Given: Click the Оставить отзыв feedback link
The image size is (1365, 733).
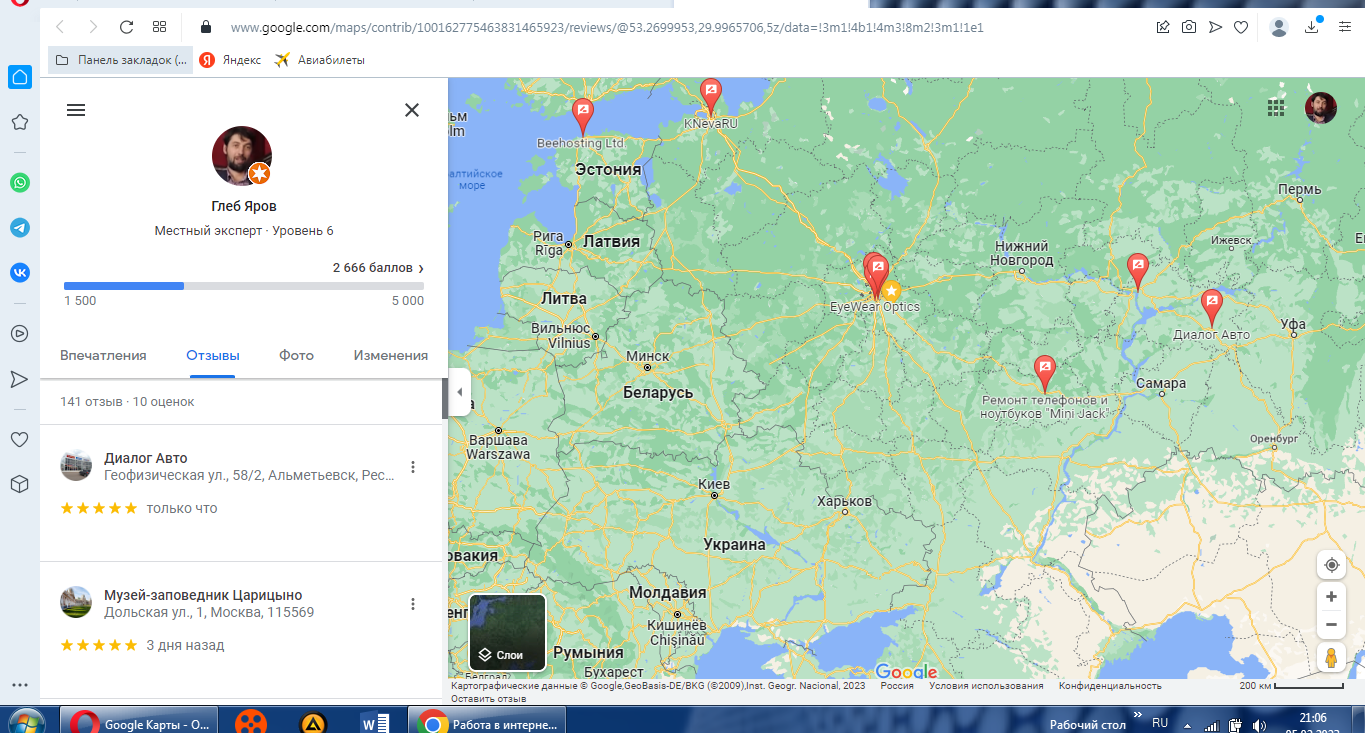Looking at the screenshot, I should 489,698.
